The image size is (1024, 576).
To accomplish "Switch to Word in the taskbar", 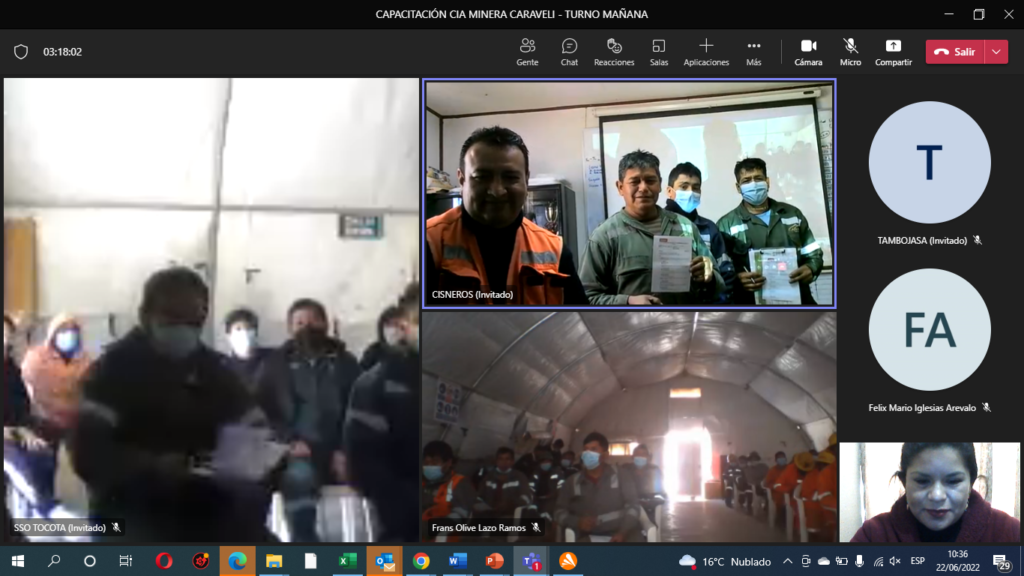I will pyautogui.click(x=457, y=561).
